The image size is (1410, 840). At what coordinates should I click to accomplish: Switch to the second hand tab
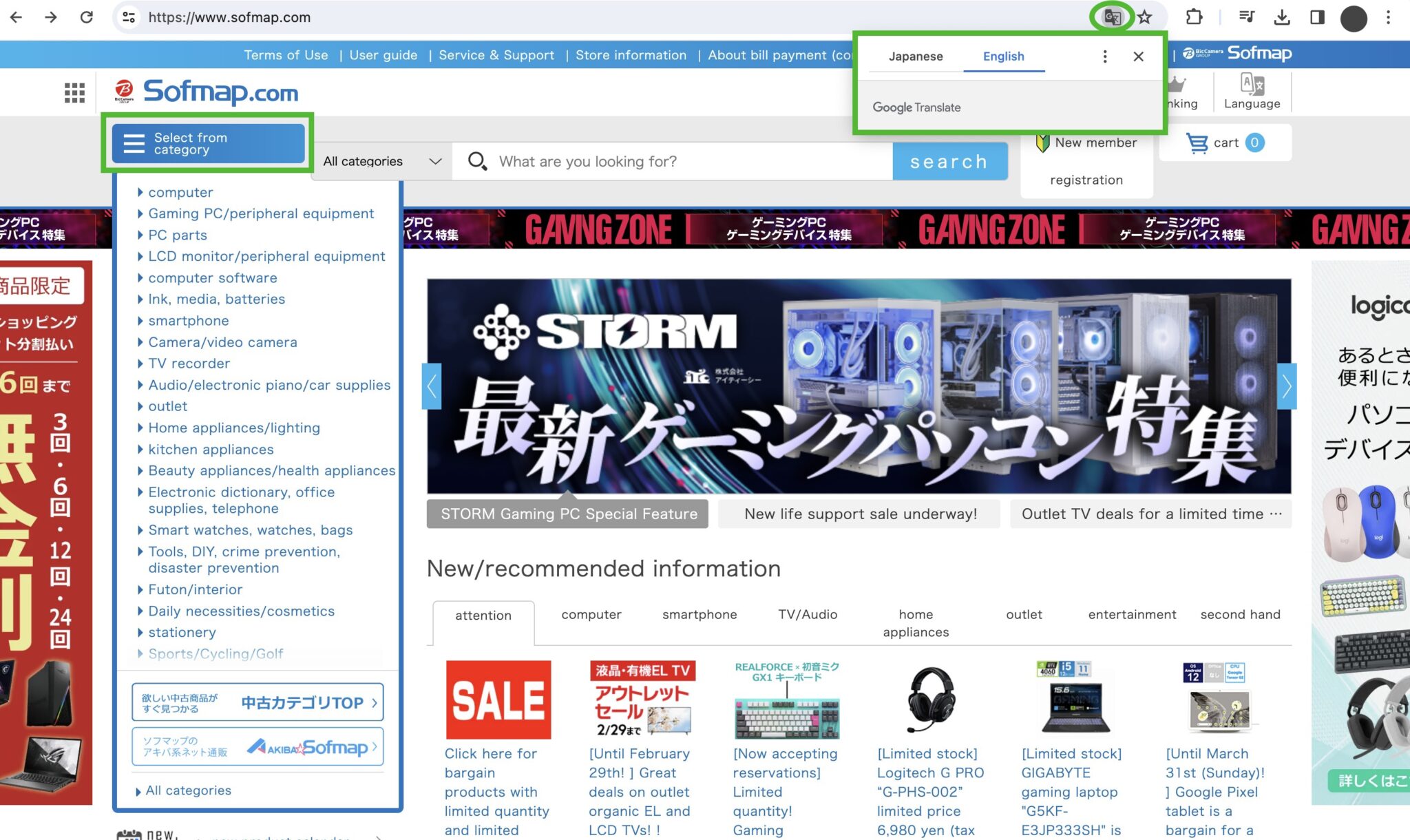tap(1239, 614)
